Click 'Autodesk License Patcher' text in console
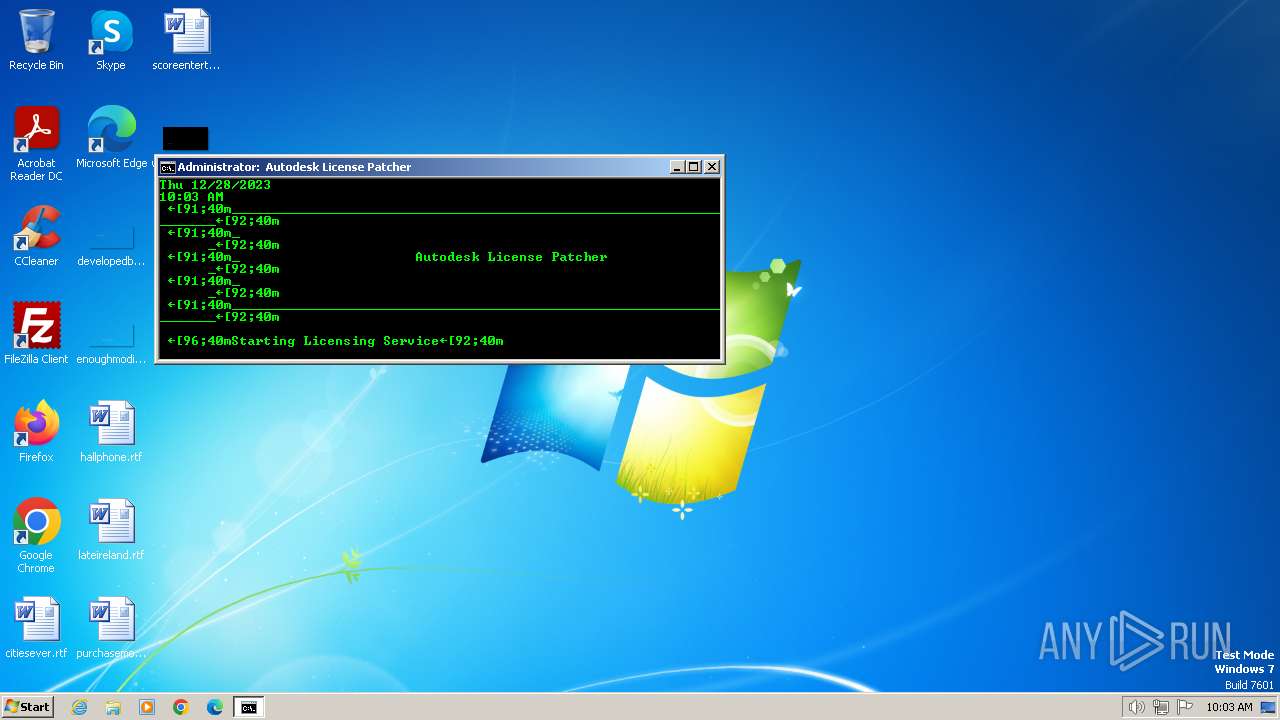Image resolution: width=1280 pixels, height=720 pixels. [511, 257]
